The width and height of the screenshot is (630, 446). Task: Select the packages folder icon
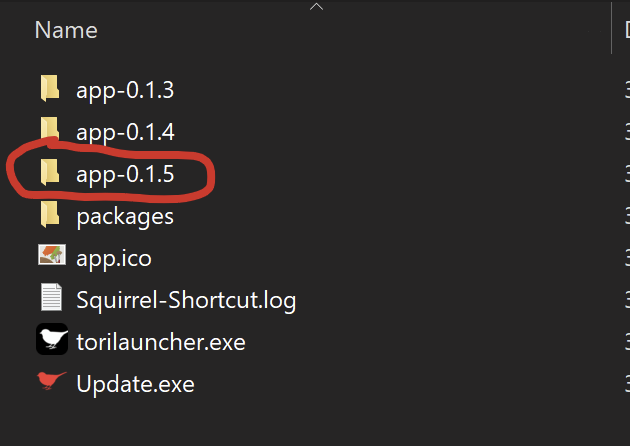[x=50, y=214]
